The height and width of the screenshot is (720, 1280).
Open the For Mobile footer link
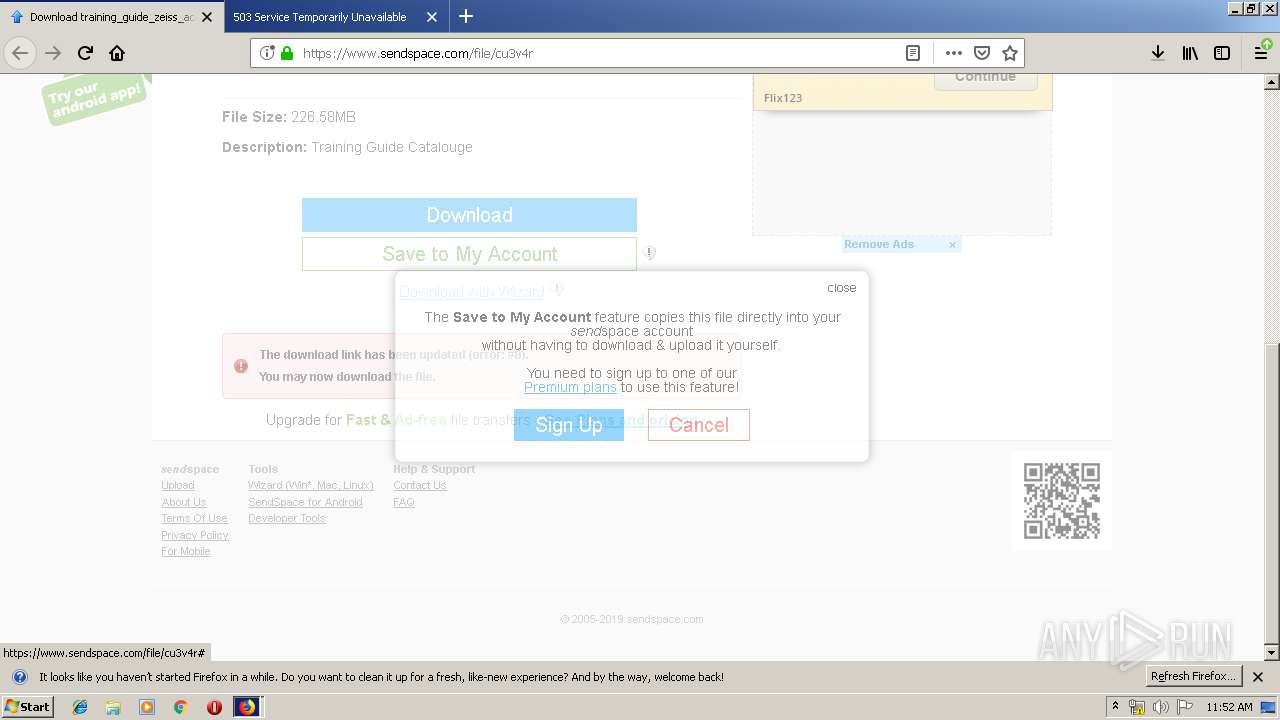pyautogui.click(x=186, y=551)
